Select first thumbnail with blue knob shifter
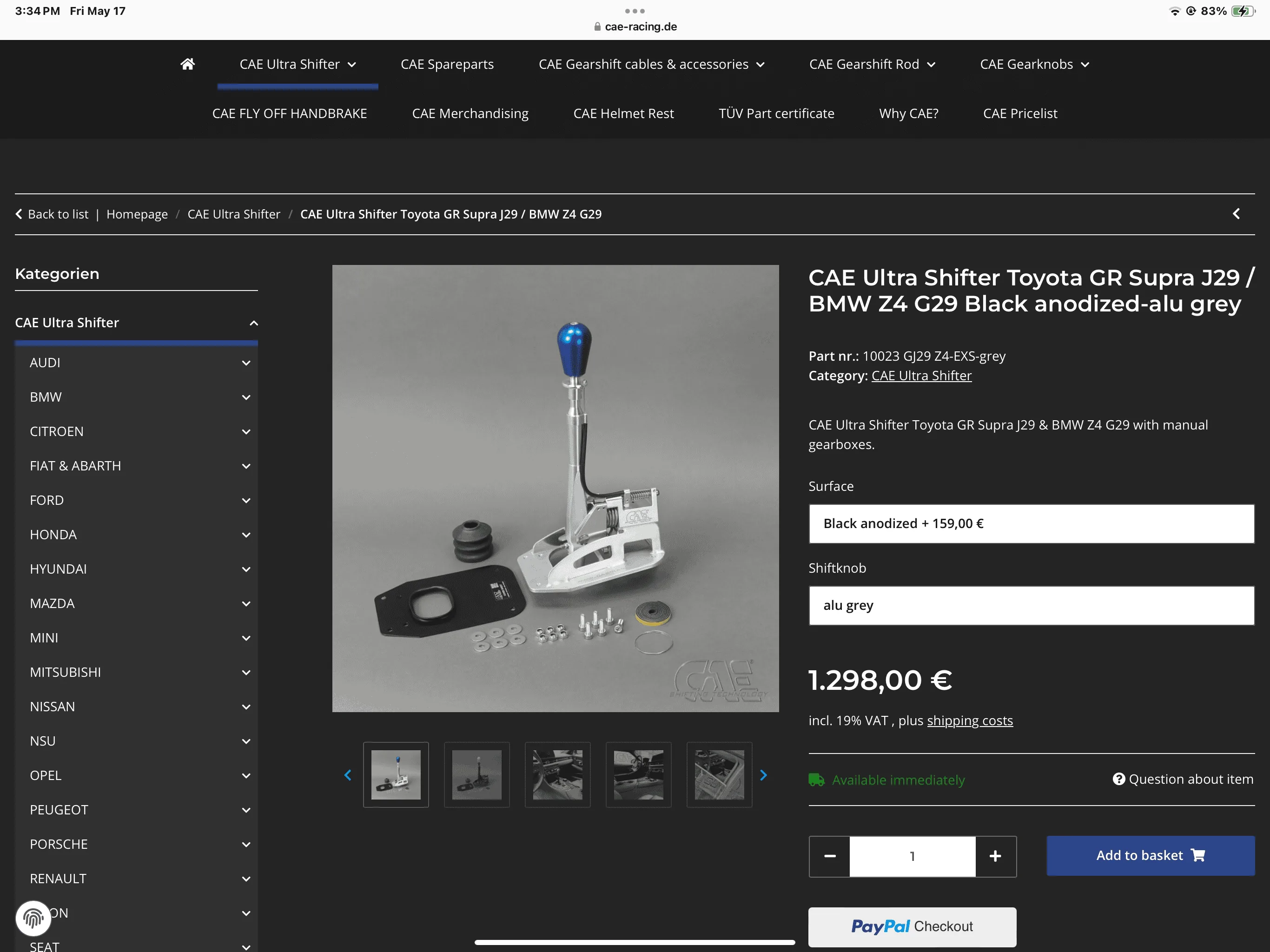 click(396, 774)
